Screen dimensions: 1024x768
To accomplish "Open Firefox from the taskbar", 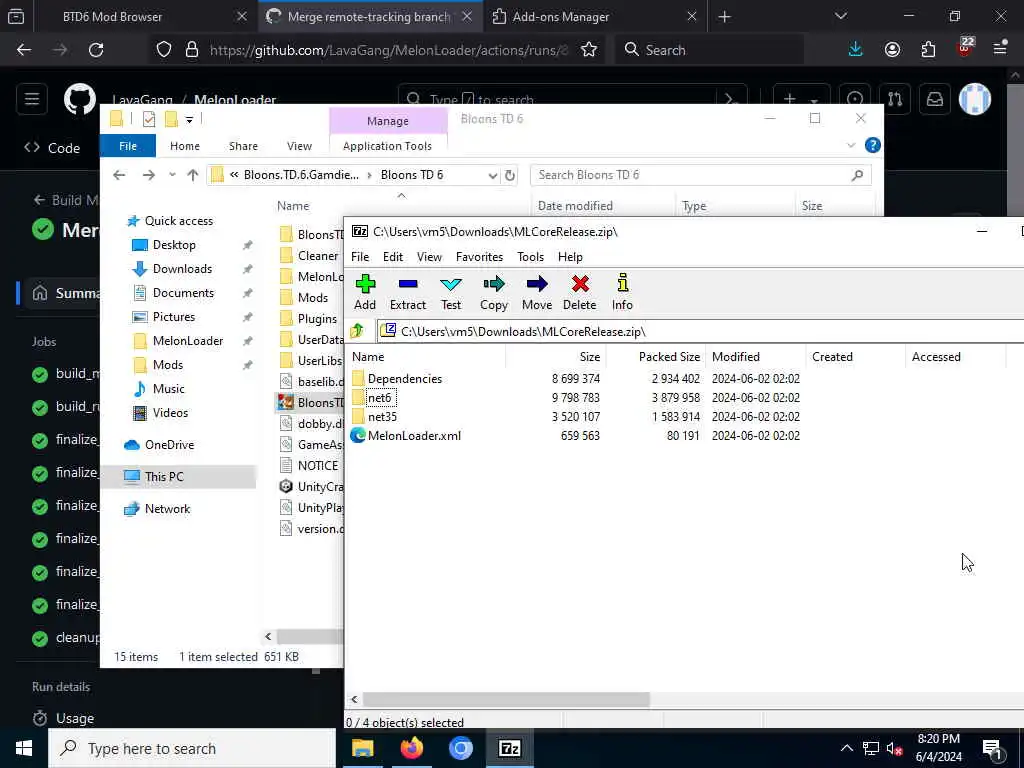I will (x=411, y=748).
